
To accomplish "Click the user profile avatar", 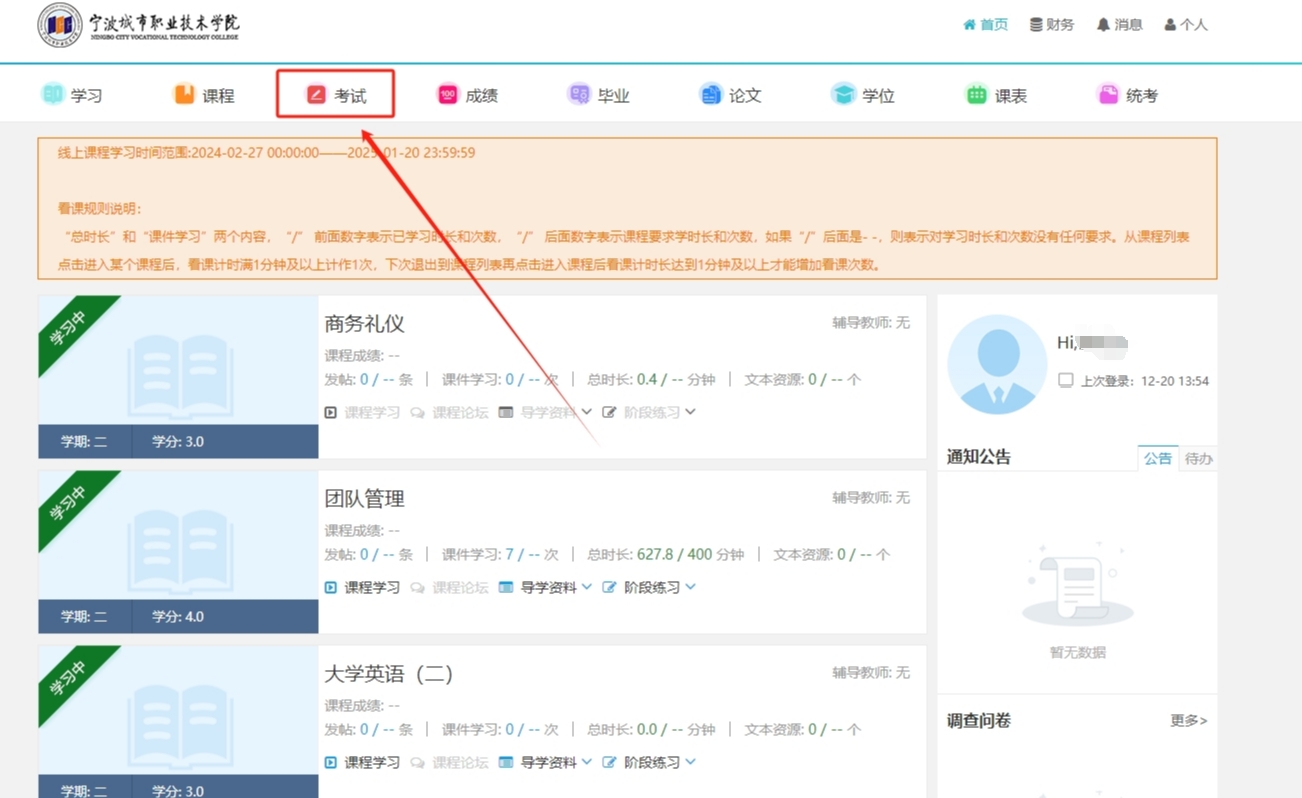I will tap(997, 365).
